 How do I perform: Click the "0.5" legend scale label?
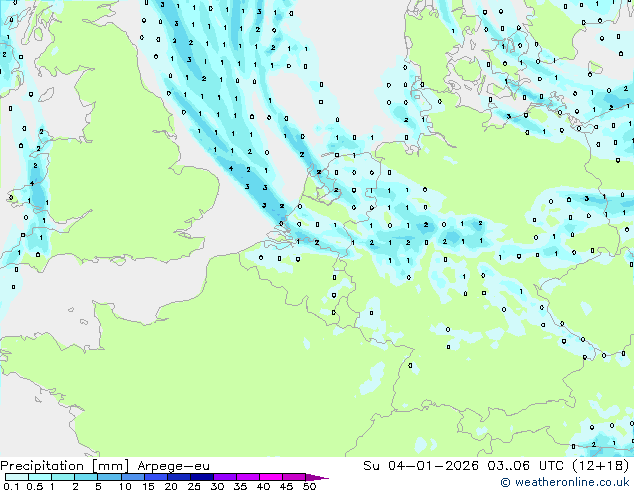(x=34, y=486)
